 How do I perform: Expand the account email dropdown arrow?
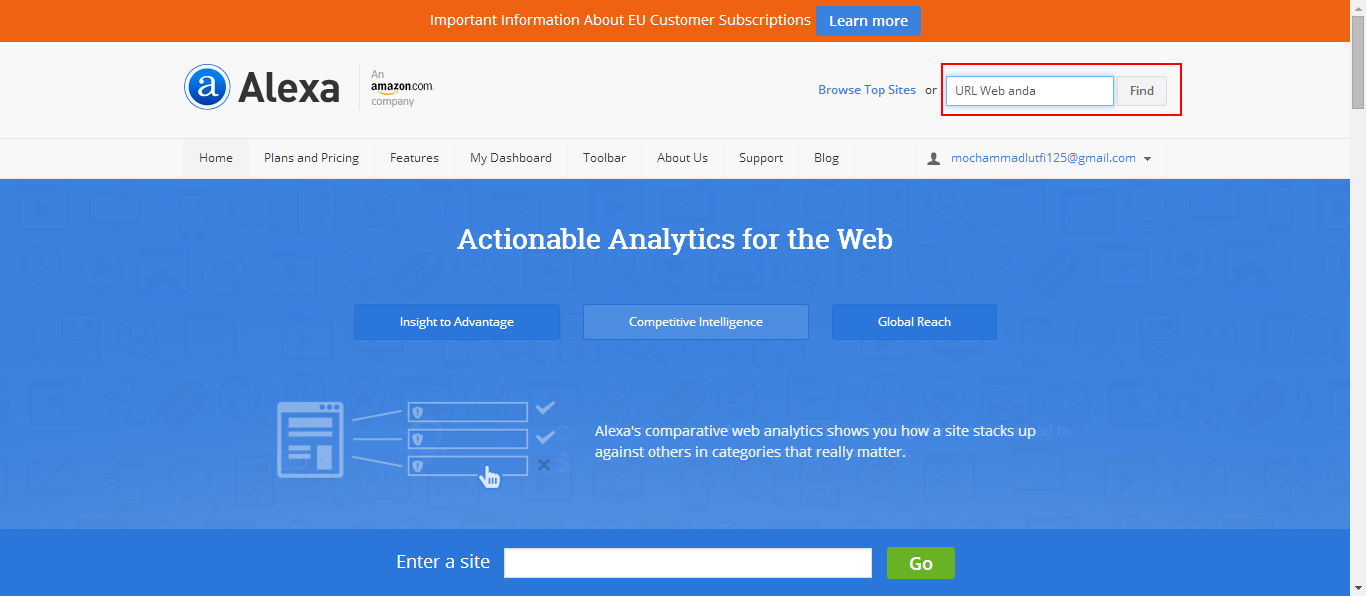1147,159
